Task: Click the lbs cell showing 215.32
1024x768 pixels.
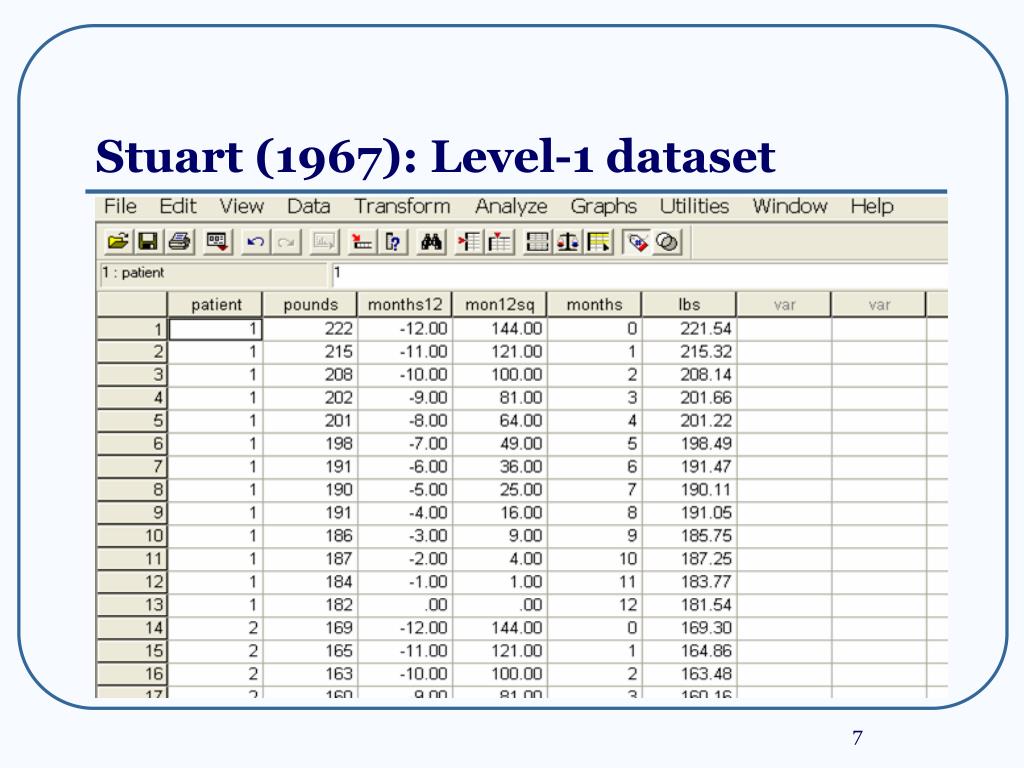Action: (689, 352)
